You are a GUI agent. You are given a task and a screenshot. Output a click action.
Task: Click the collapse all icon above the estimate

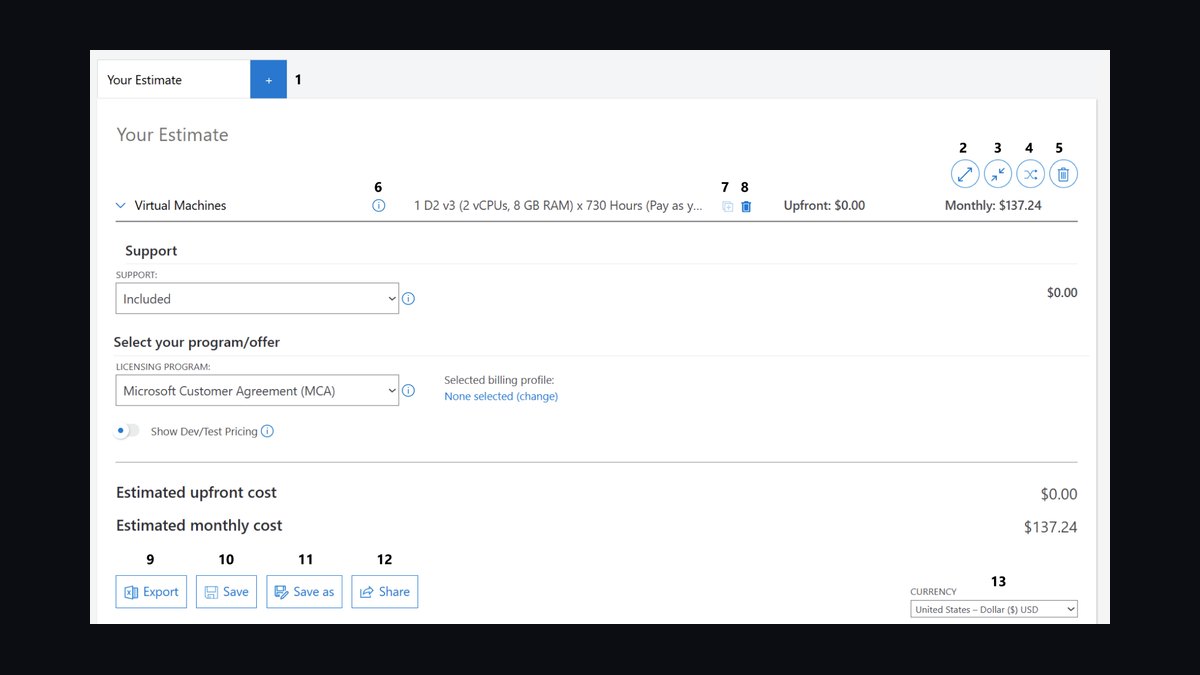(997, 174)
